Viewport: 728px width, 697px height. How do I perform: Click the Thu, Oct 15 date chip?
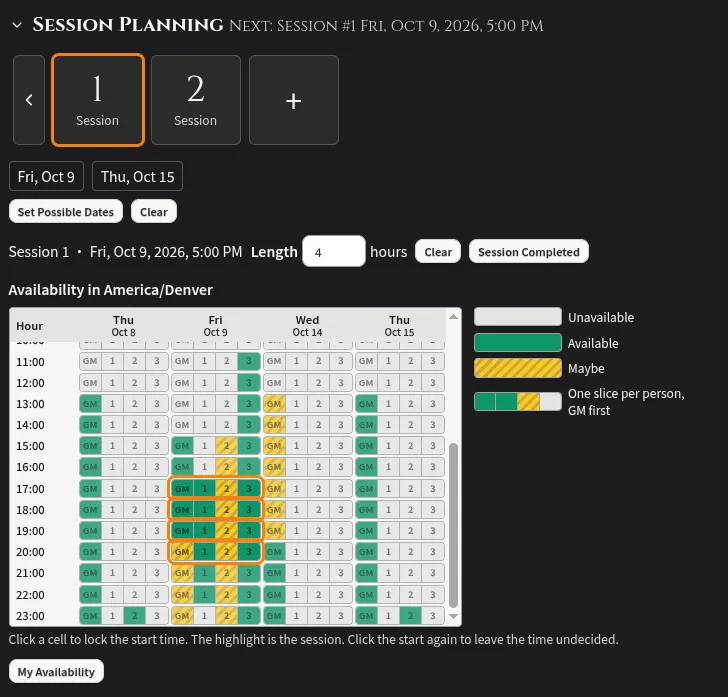click(137, 176)
